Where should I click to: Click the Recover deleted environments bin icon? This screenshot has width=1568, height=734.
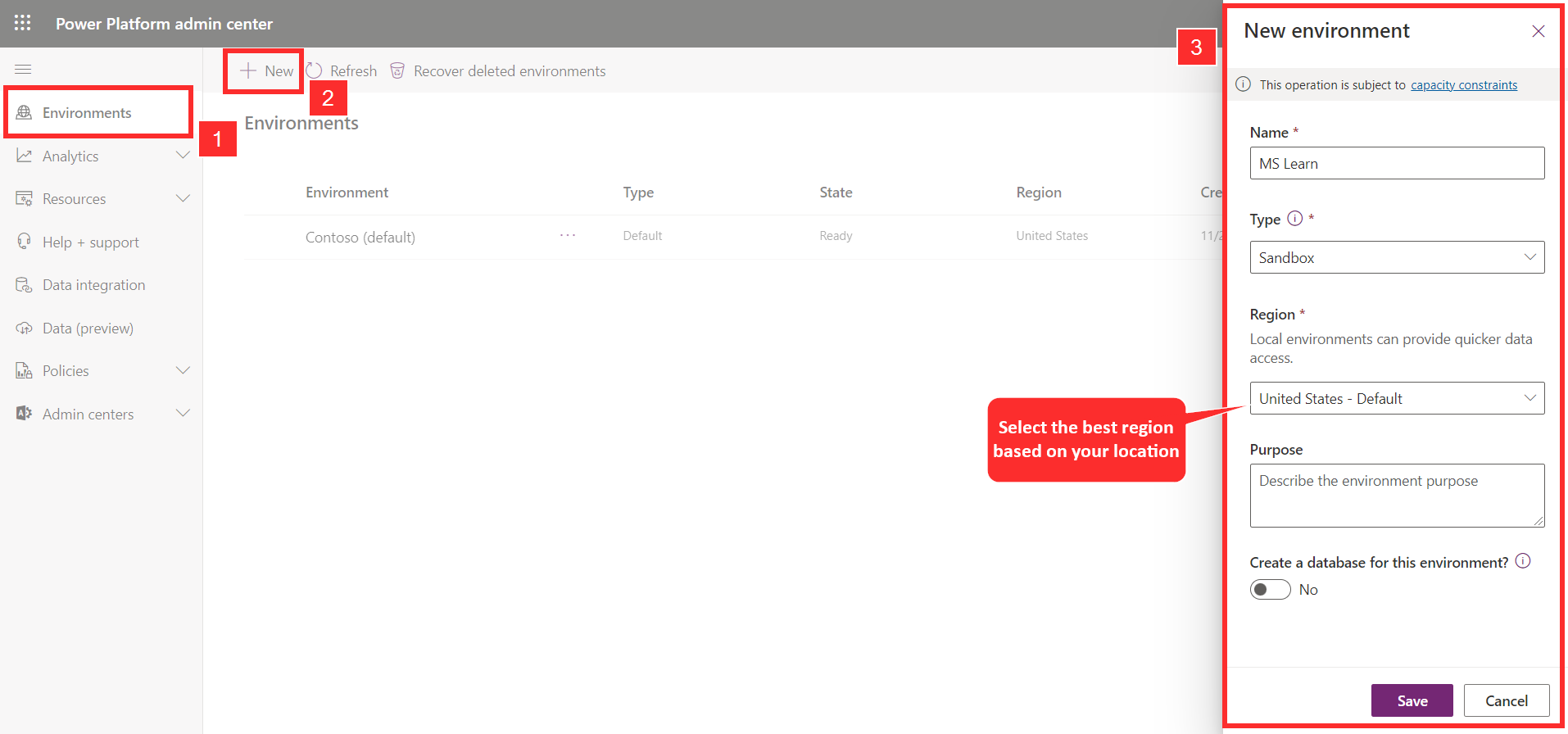pos(397,70)
